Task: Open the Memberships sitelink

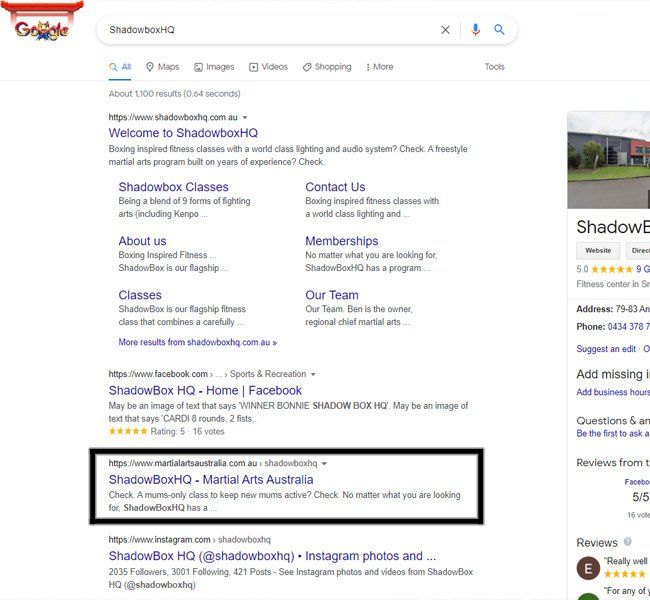Action: click(342, 241)
